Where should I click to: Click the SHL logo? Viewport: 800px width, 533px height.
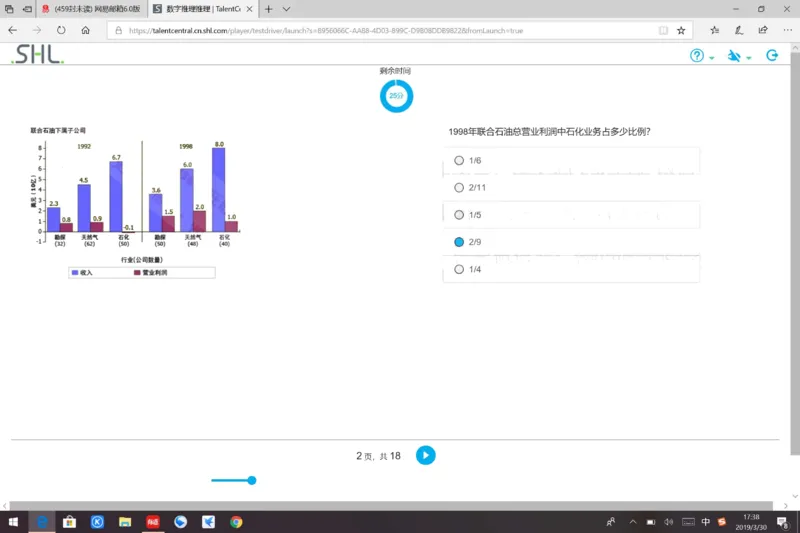38,54
